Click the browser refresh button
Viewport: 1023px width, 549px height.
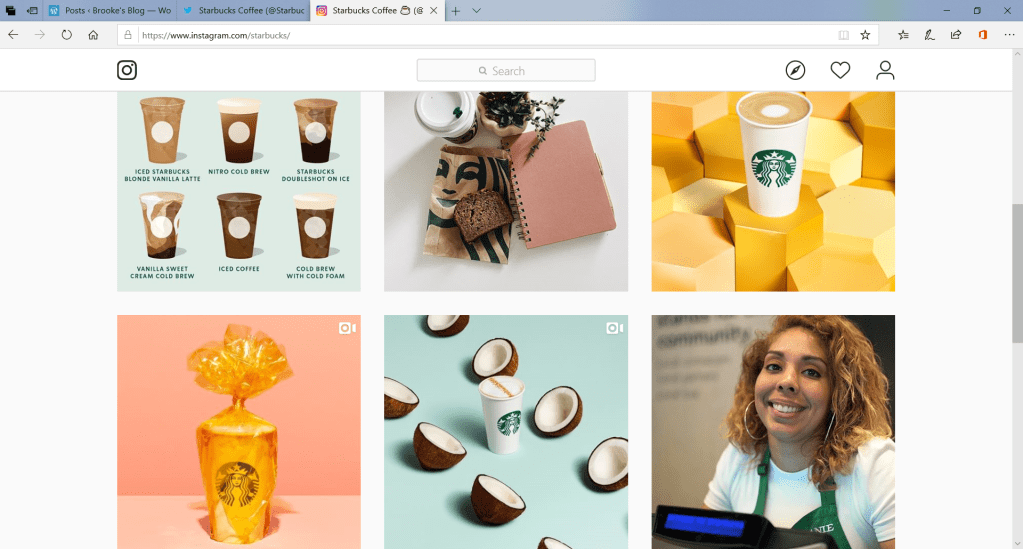[x=67, y=34]
